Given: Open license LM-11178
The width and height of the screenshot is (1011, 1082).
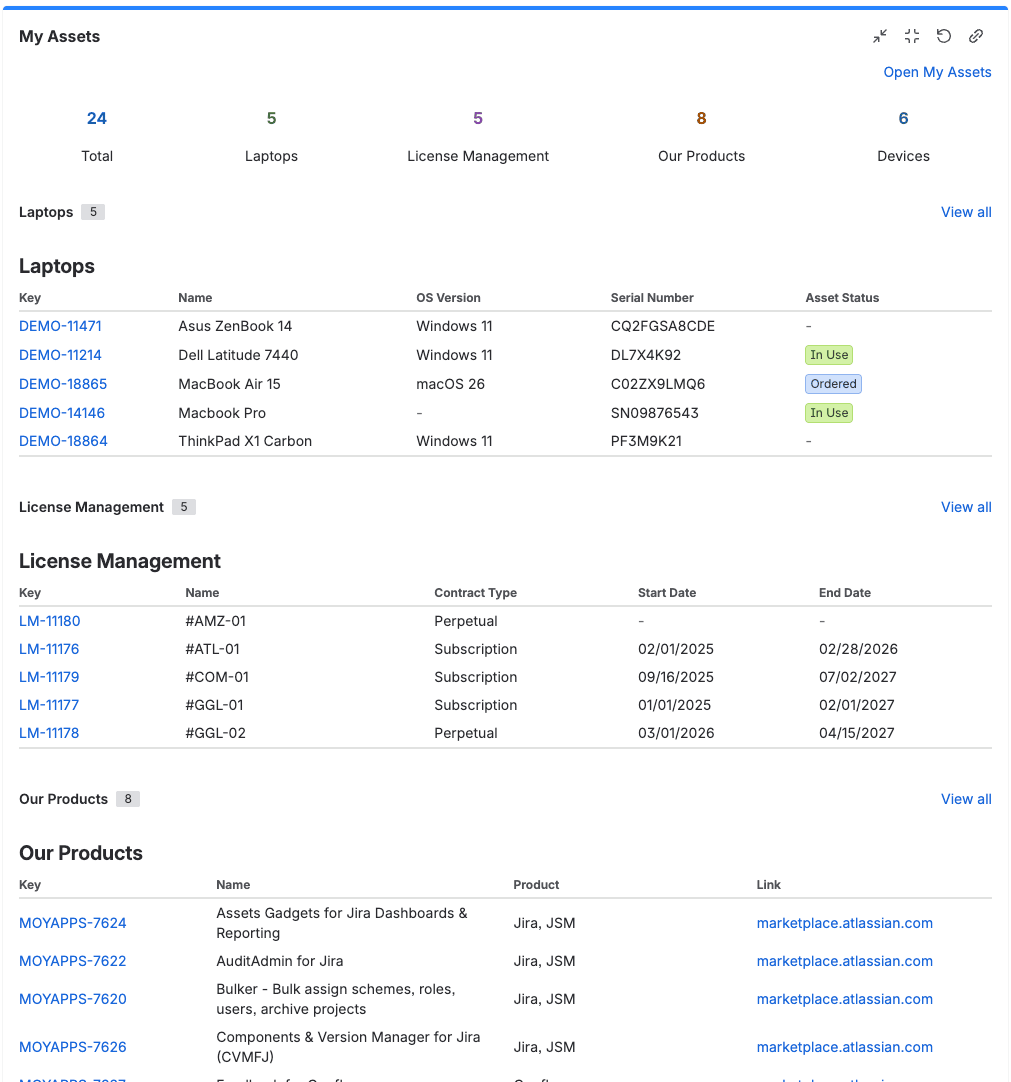Looking at the screenshot, I should (49, 734).
